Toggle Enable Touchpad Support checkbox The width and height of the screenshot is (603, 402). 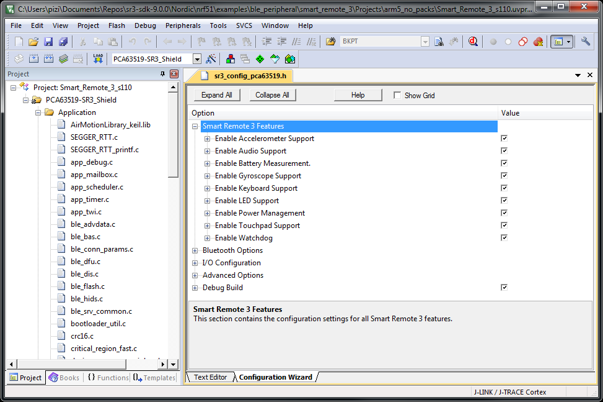[504, 225]
